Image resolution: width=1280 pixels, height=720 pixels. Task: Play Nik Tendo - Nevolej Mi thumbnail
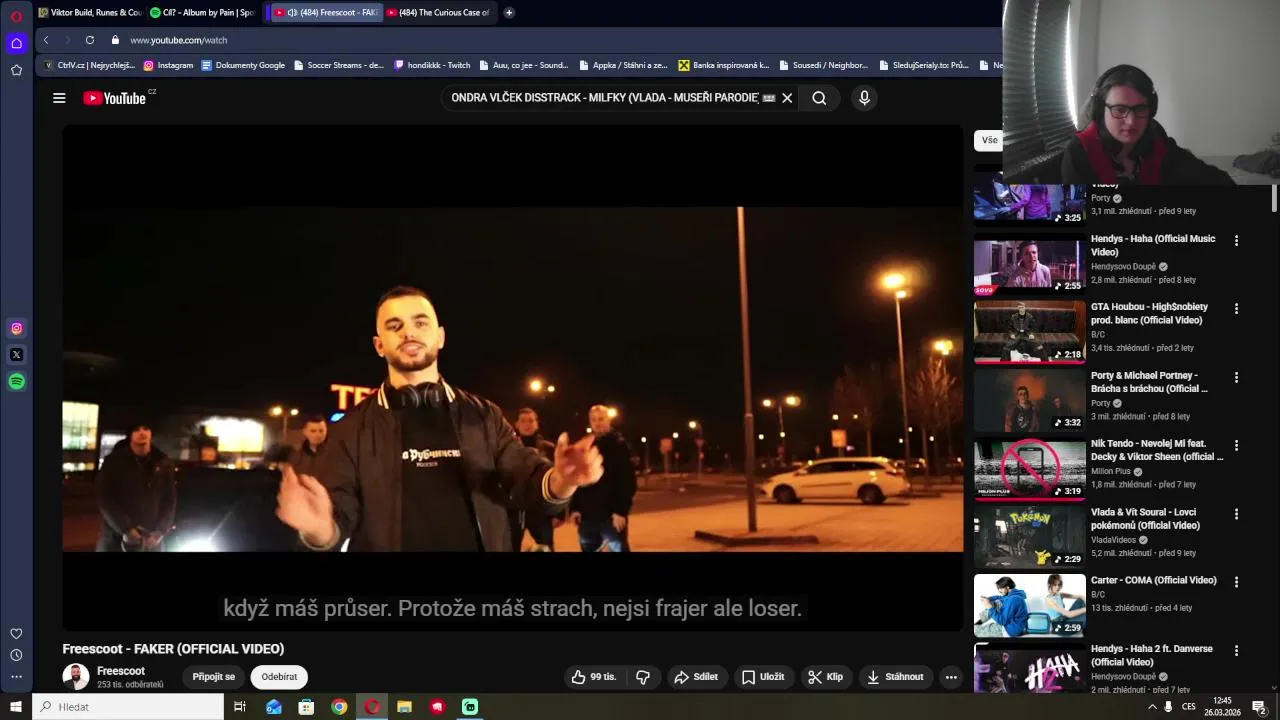point(1029,469)
